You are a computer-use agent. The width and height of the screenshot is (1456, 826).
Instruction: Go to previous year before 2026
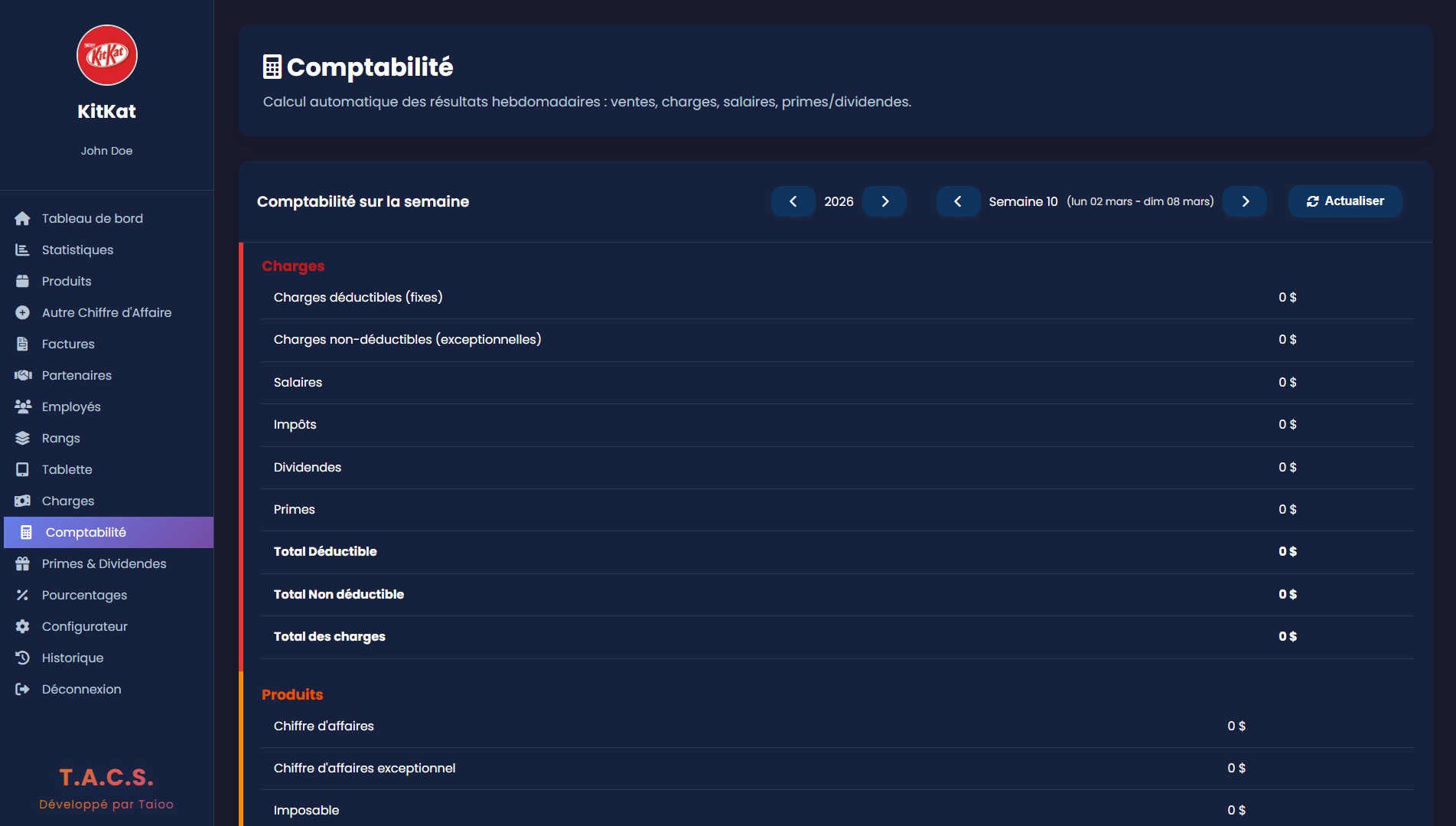pos(793,201)
